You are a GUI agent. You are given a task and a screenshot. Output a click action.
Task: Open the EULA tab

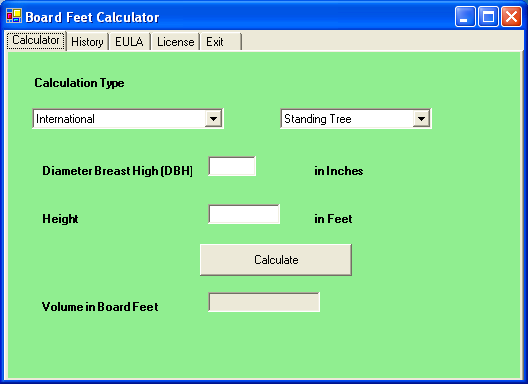pos(129,42)
